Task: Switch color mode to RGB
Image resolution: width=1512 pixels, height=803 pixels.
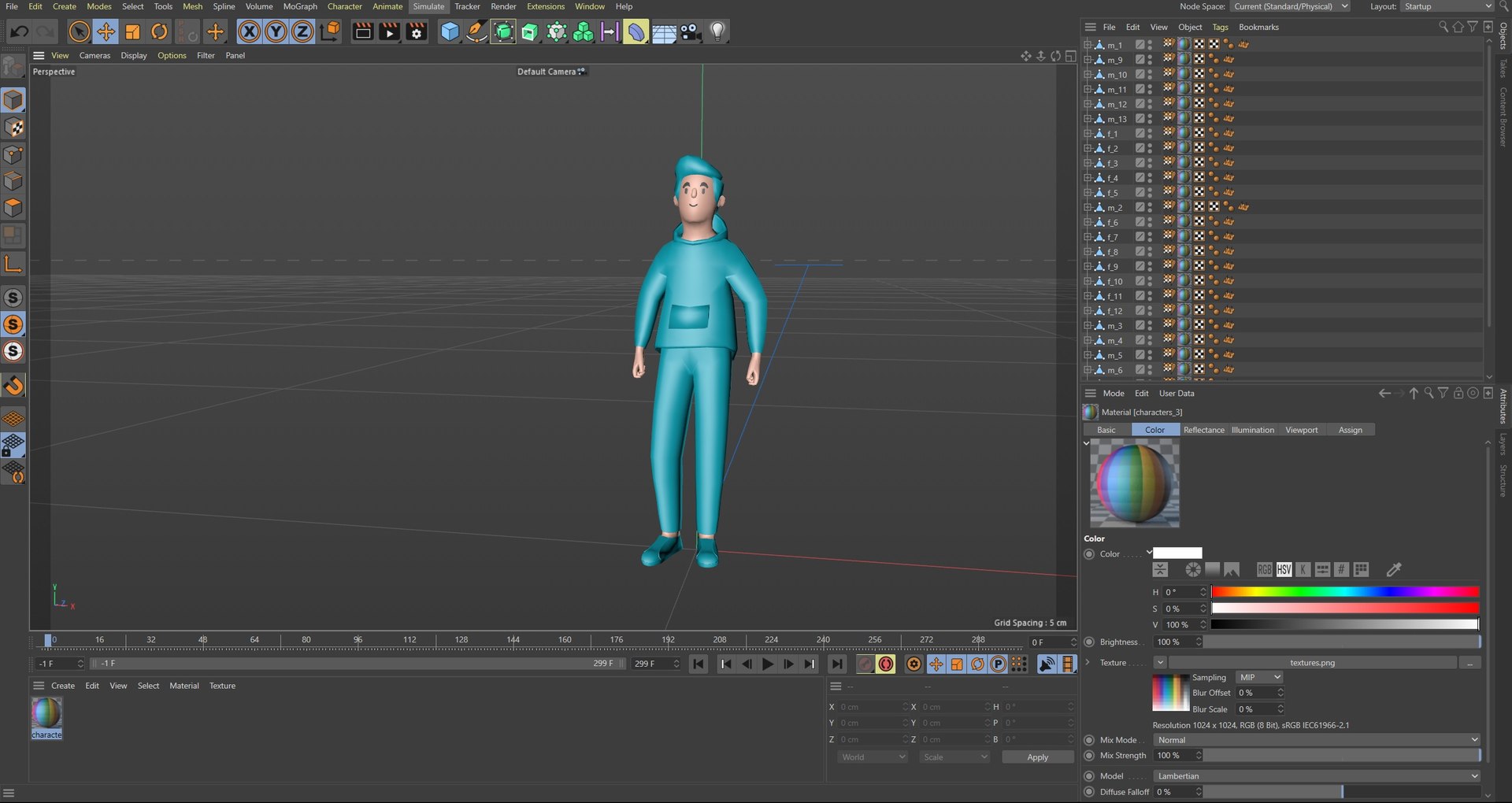Action: tap(1265, 569)
